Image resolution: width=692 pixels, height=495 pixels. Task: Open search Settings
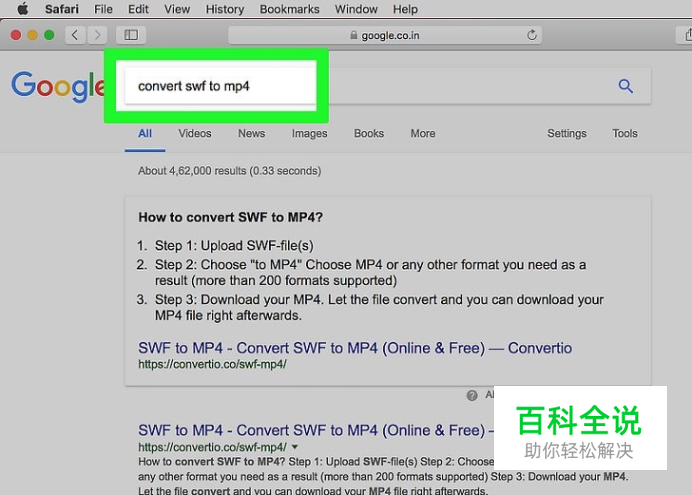(567, 134)
